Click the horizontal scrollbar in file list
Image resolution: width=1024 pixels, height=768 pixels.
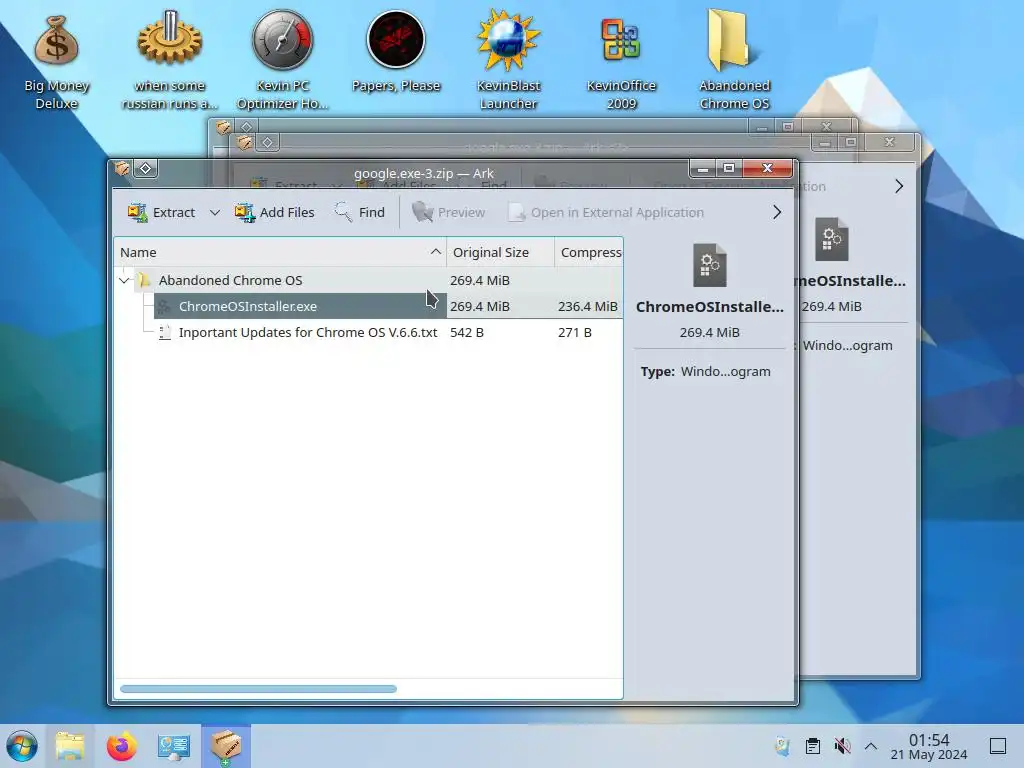259,689
